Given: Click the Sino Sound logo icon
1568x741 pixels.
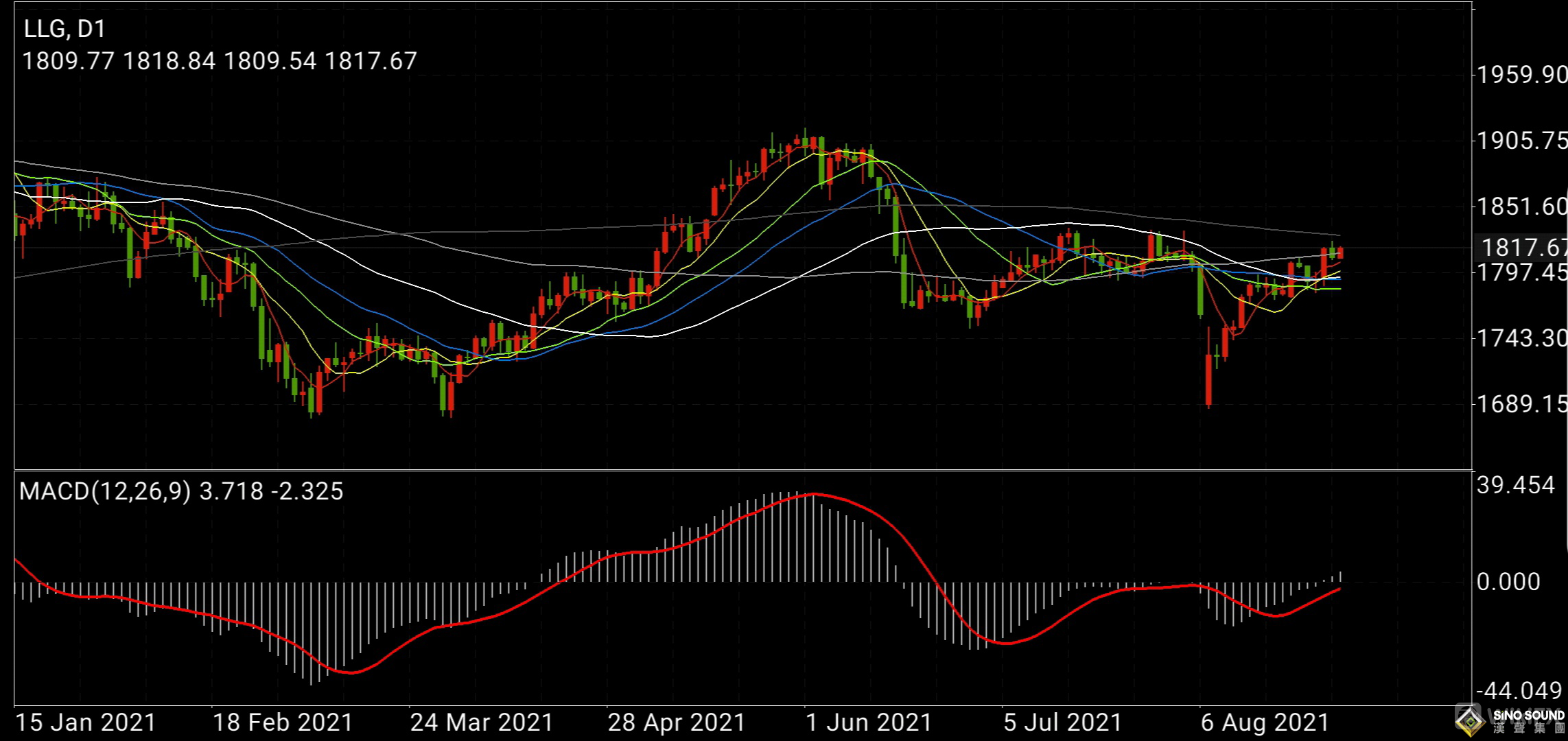Looking at the screenshot, I should [x=1470, y=720].
